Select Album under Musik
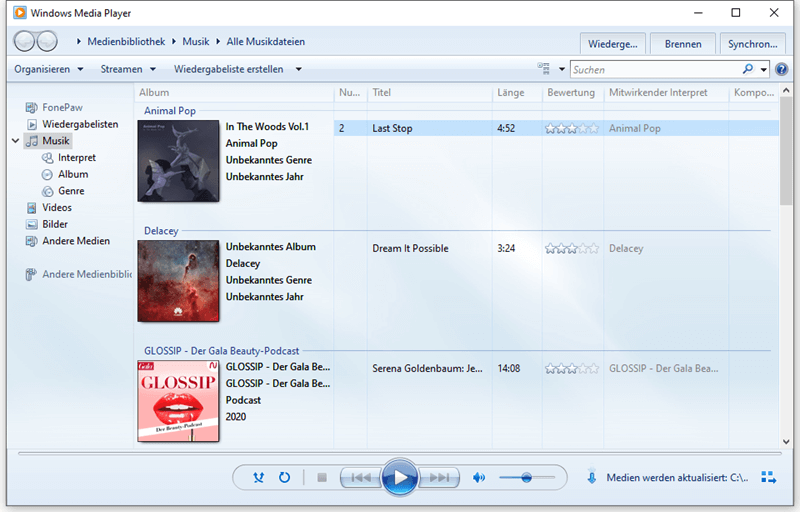The height and width of the screenshot is (512, 800). tap(65, 174)
